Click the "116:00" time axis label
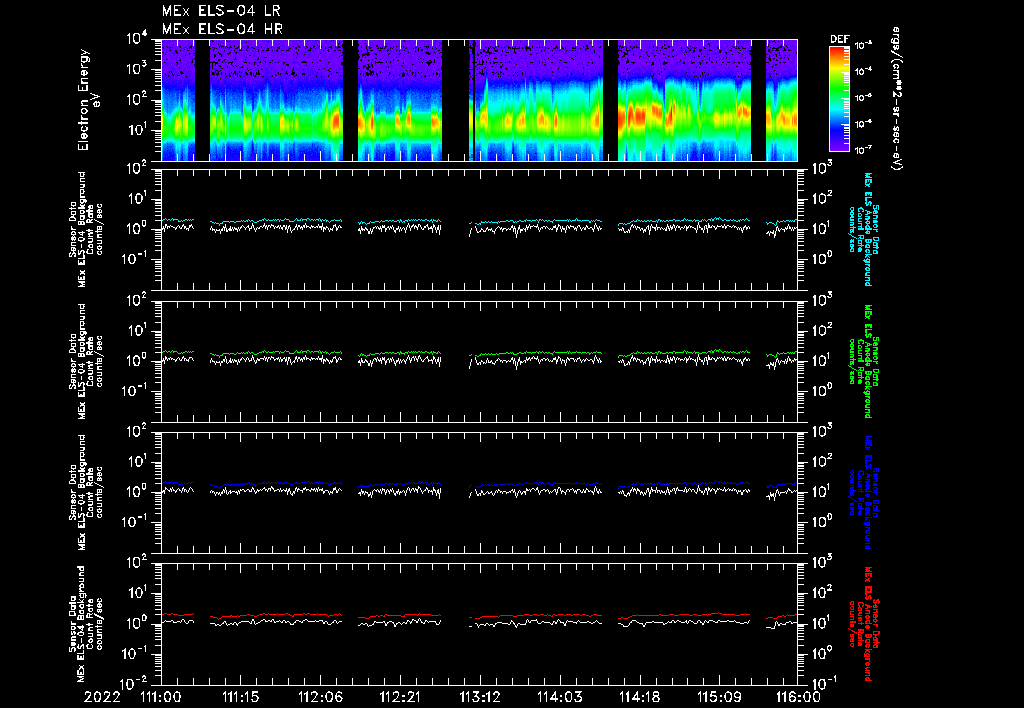 tap(798, 697)
